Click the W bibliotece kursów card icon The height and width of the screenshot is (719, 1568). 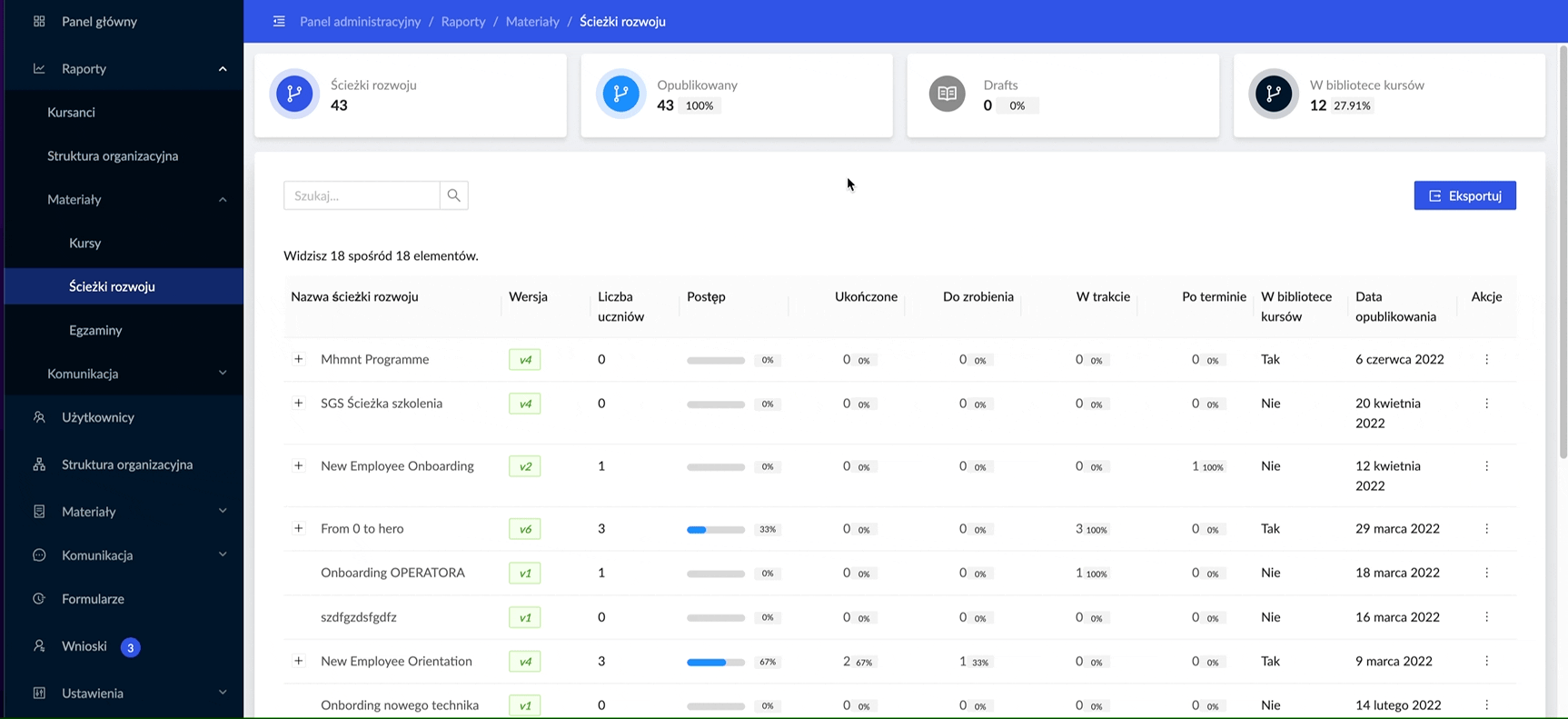coord(1273,94)
